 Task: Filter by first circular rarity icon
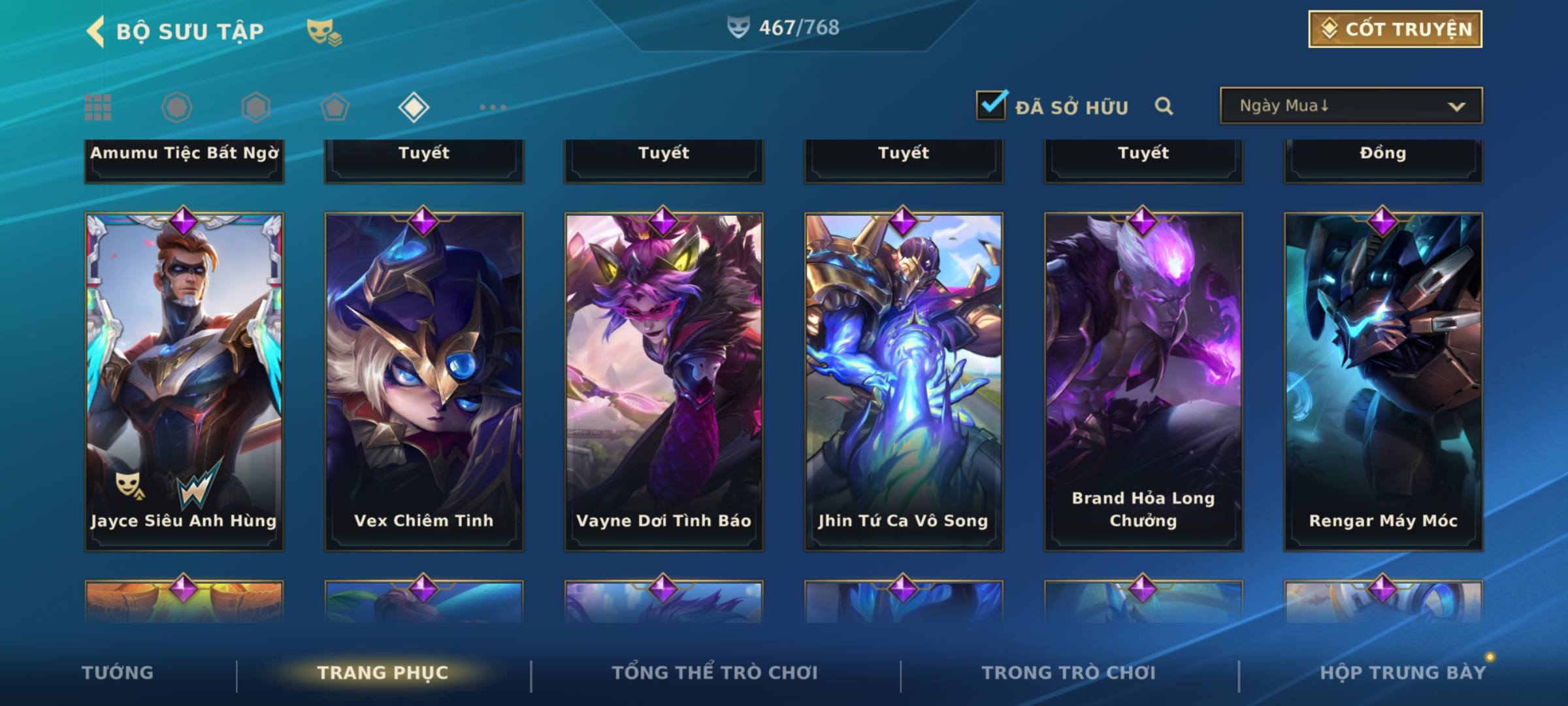pos(176,107)
